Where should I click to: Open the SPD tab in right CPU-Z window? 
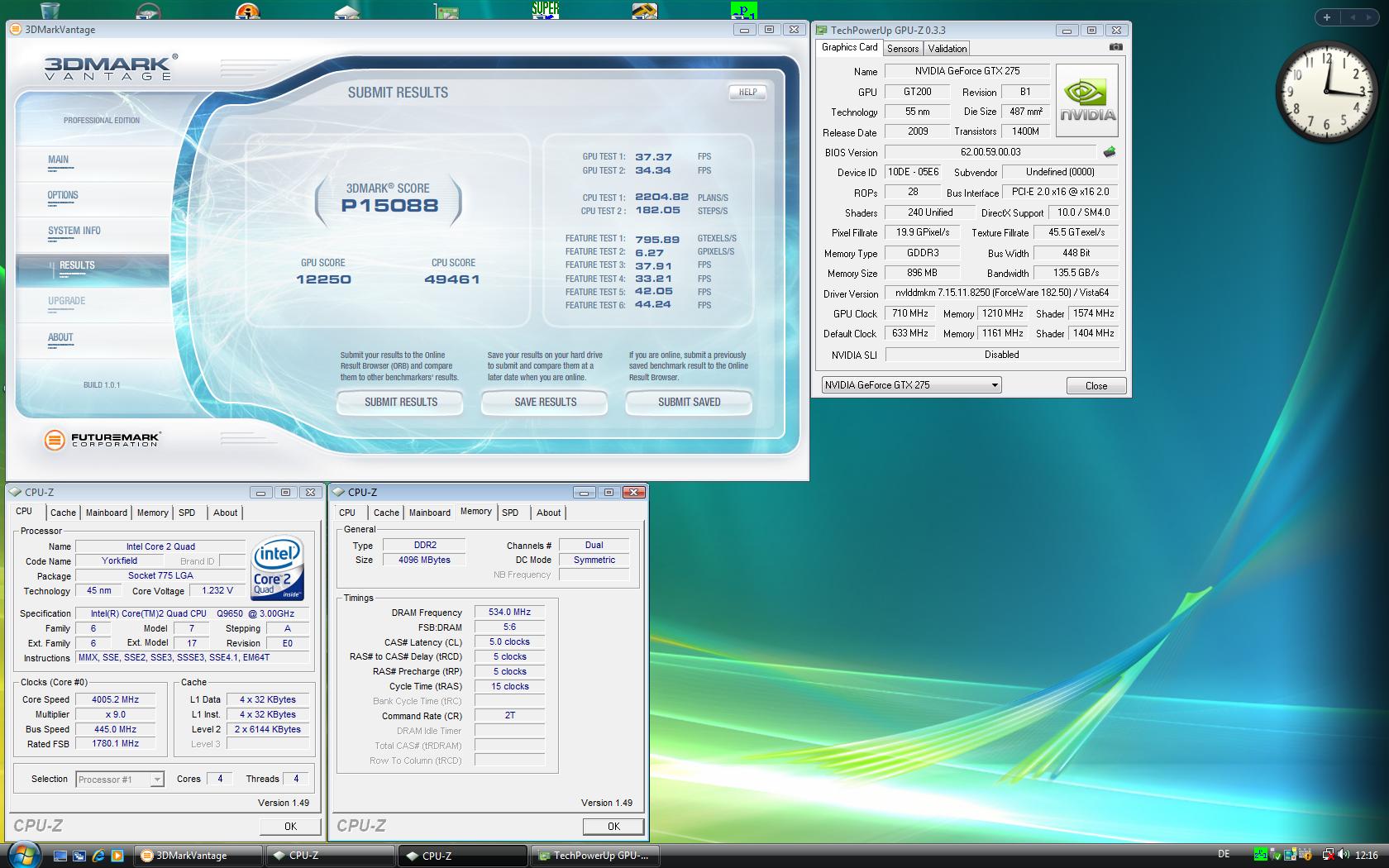510,513
